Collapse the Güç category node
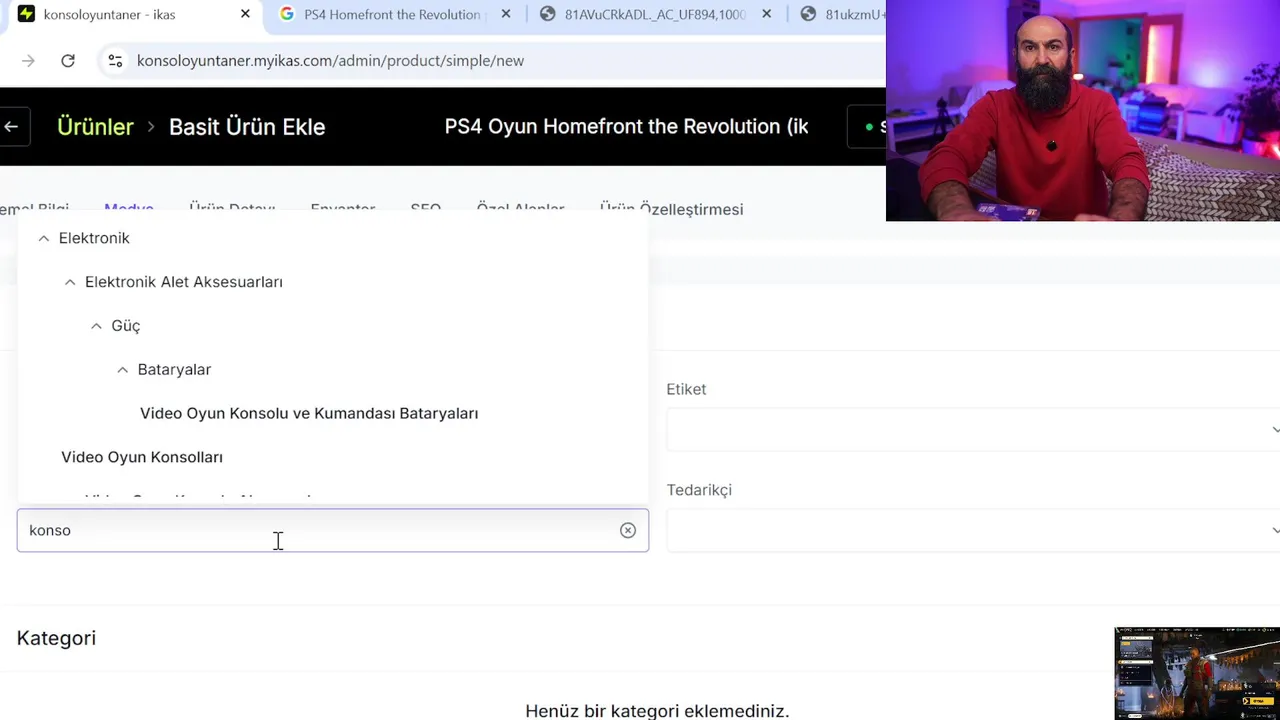Image resolution: width=1280 pixels, height=720 pixels. coord(96,326)
